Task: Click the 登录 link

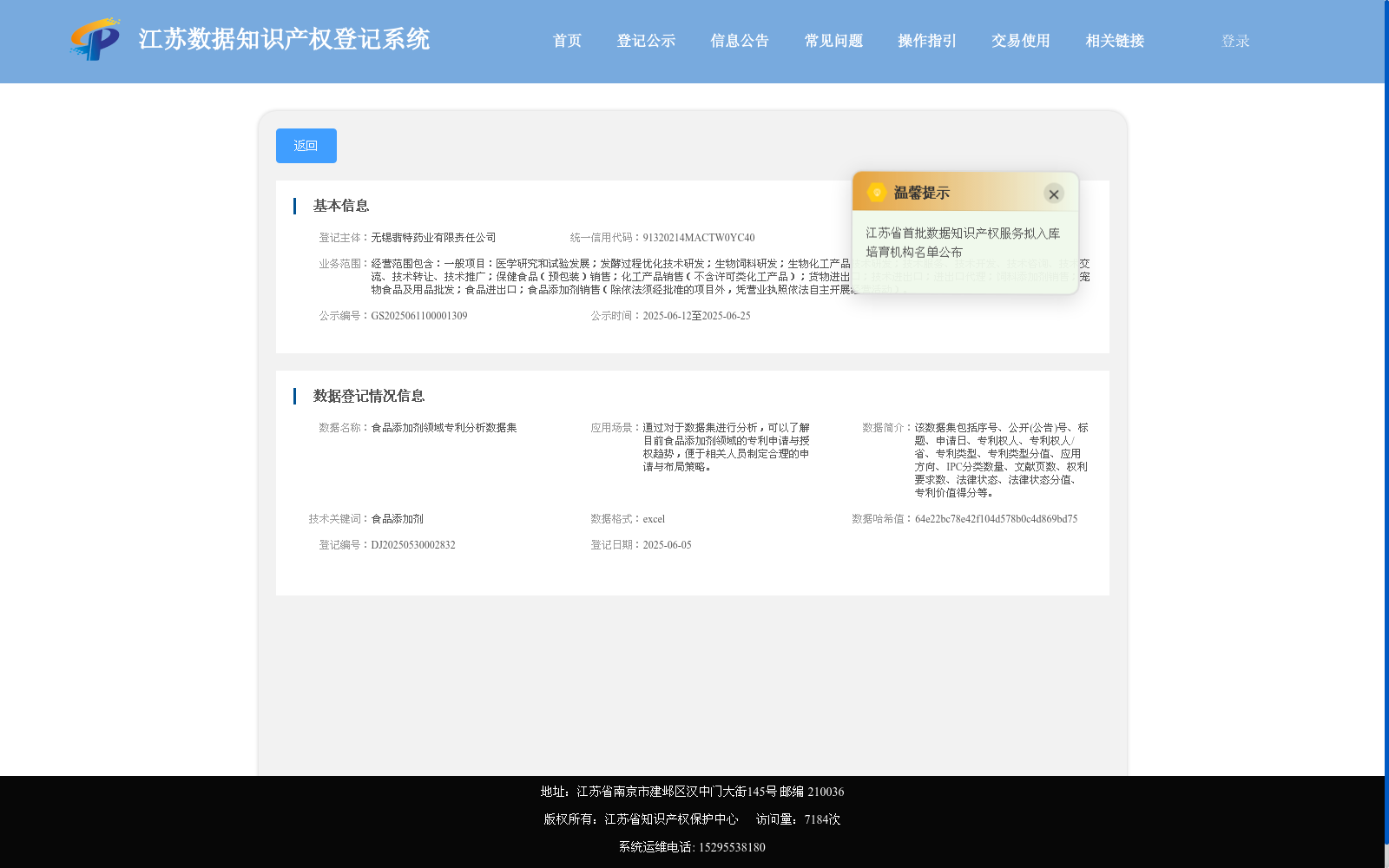Action: tap(1235, 41)
